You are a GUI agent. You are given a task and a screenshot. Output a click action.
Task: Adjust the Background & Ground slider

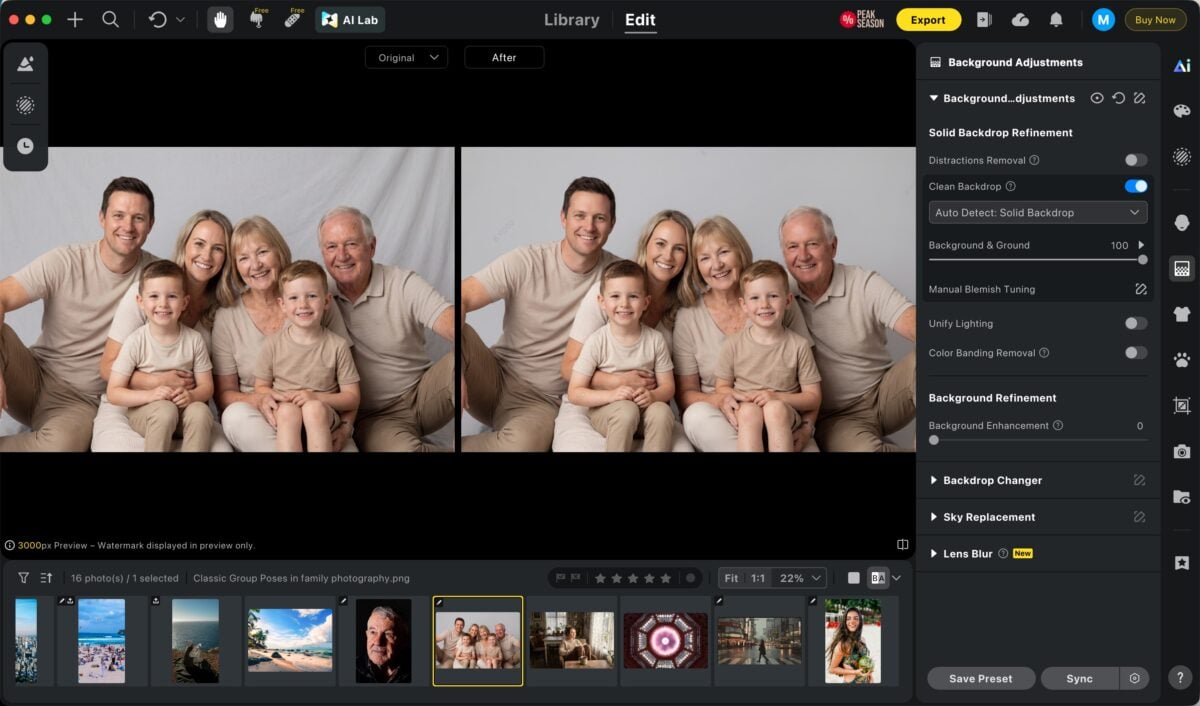tap(1142, 260)
